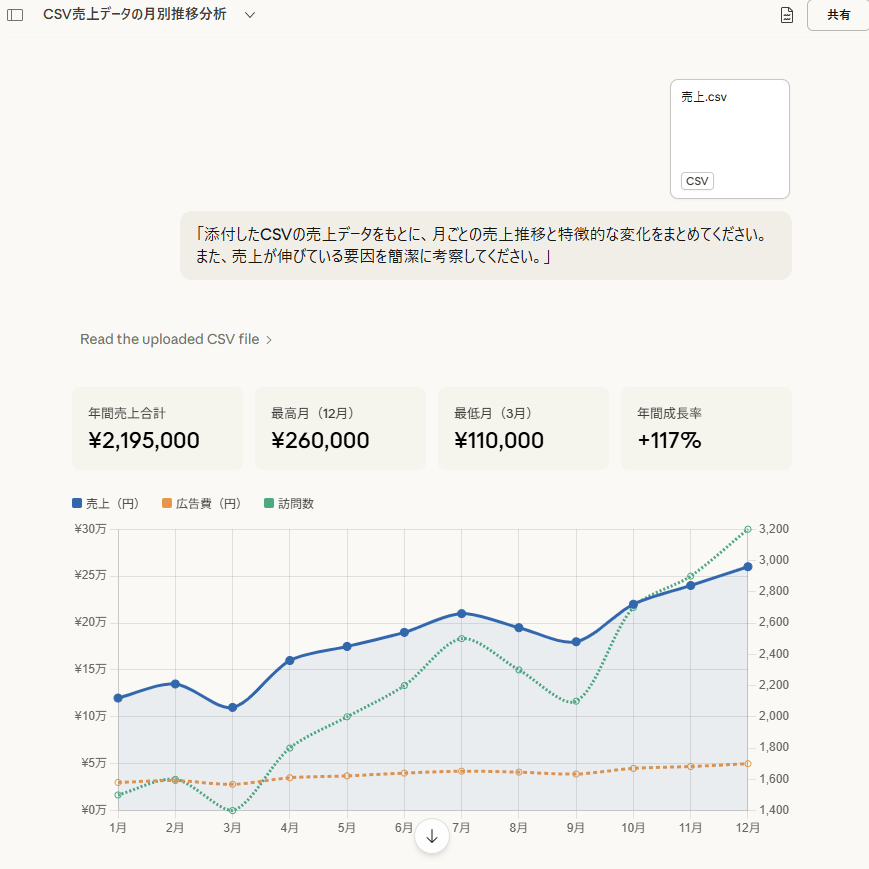
Task: Switch focus to the 売上.csv file tab card
Action: [x=729, y=139]
